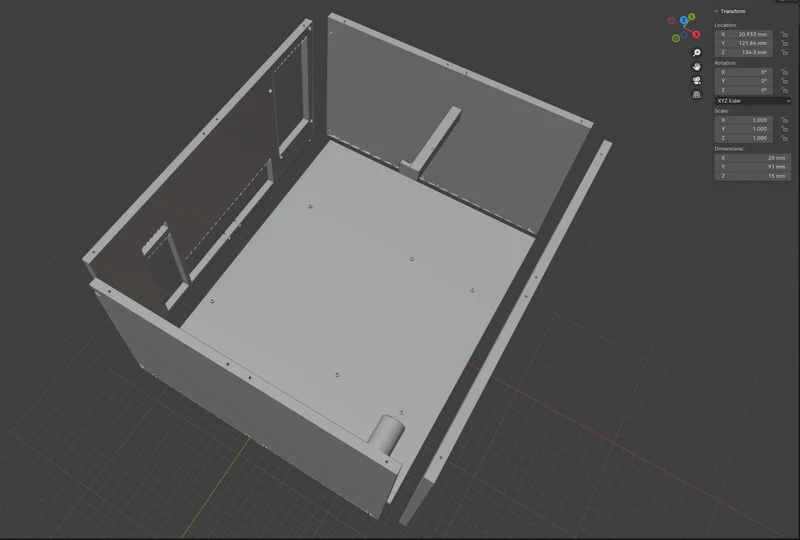Lock the Location X value
Image resolution: width=800 pixels, height=540 pixels.
coord(784,34)
